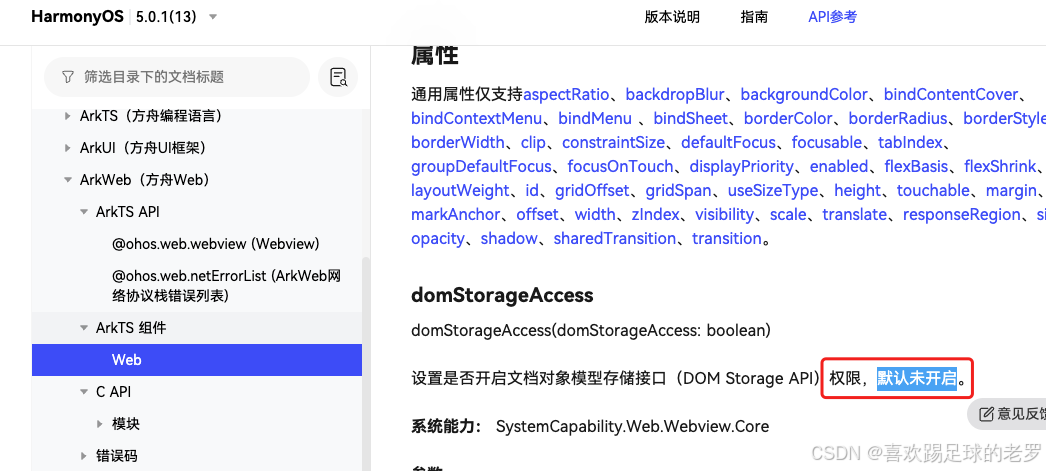Open the responseRegion link
This screenshot has width=1046, height=471.
(961, 214)
